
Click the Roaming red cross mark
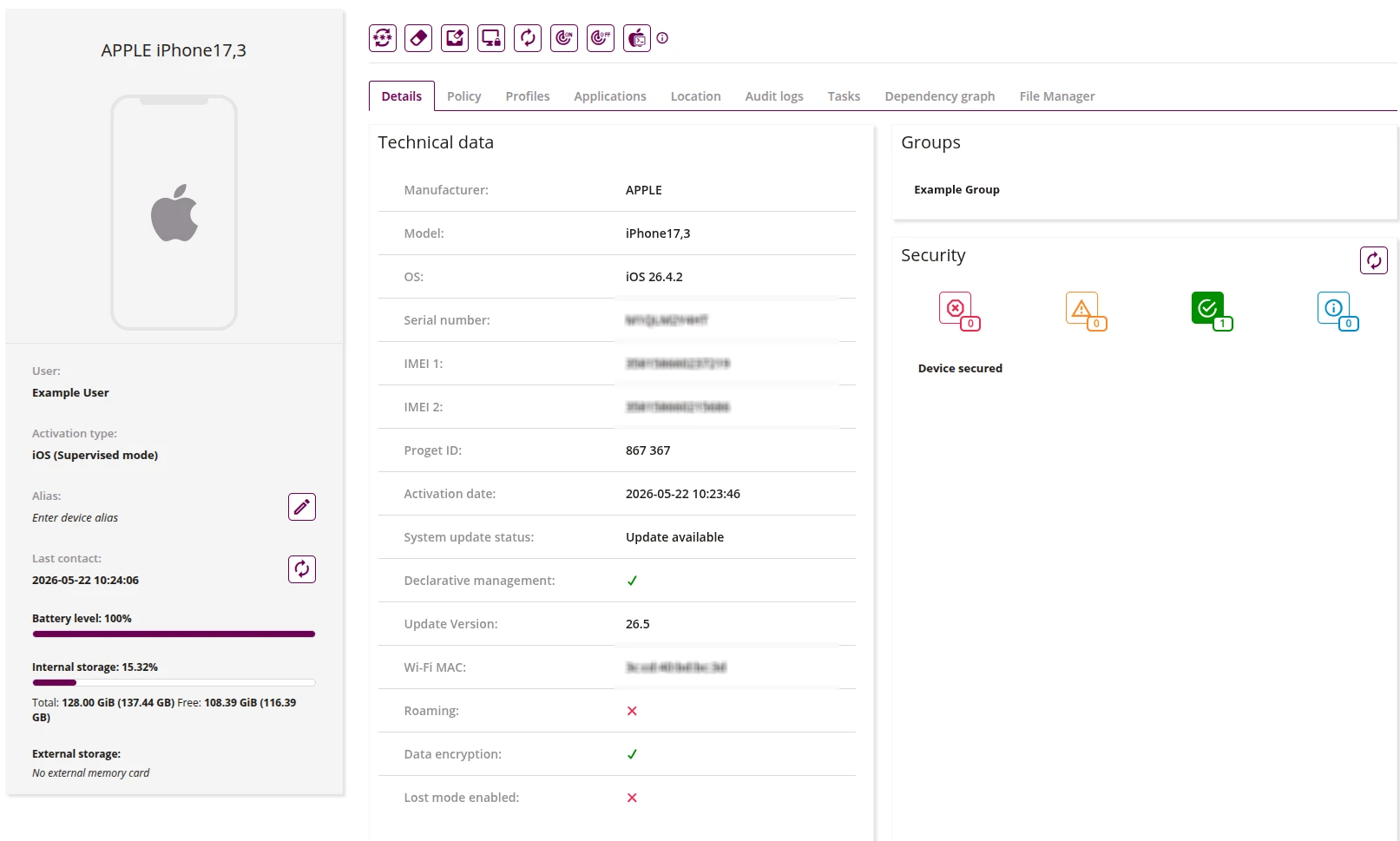pos(632,711)
